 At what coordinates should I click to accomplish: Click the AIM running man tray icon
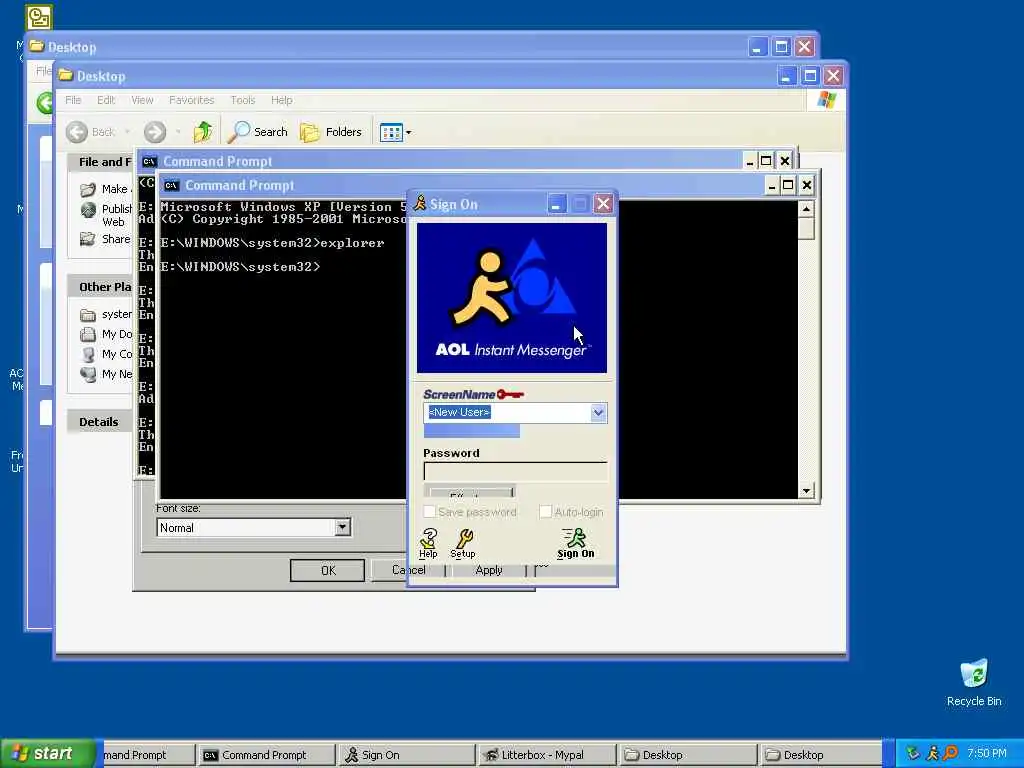[x=933, y=754]
